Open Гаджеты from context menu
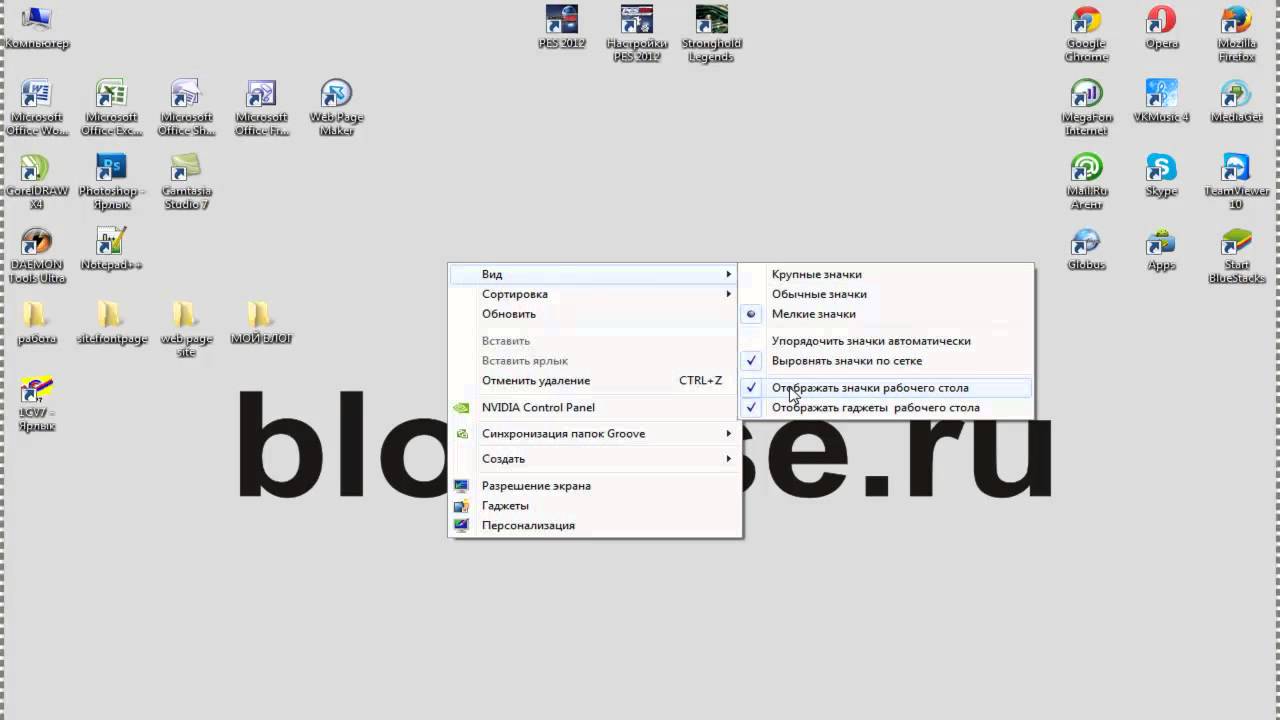The height and width of the screenshot is (720, 1280). (594, 506)
